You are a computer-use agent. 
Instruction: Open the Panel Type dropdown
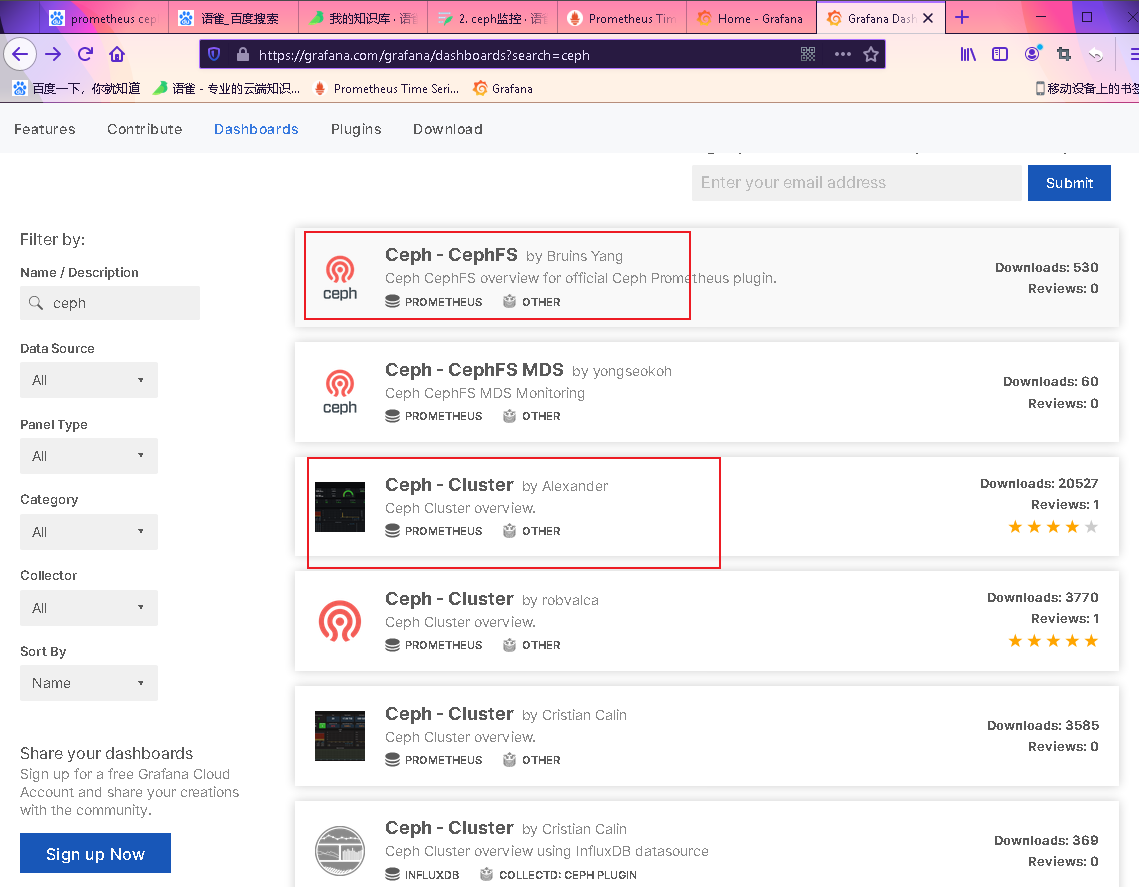point(89,455)
